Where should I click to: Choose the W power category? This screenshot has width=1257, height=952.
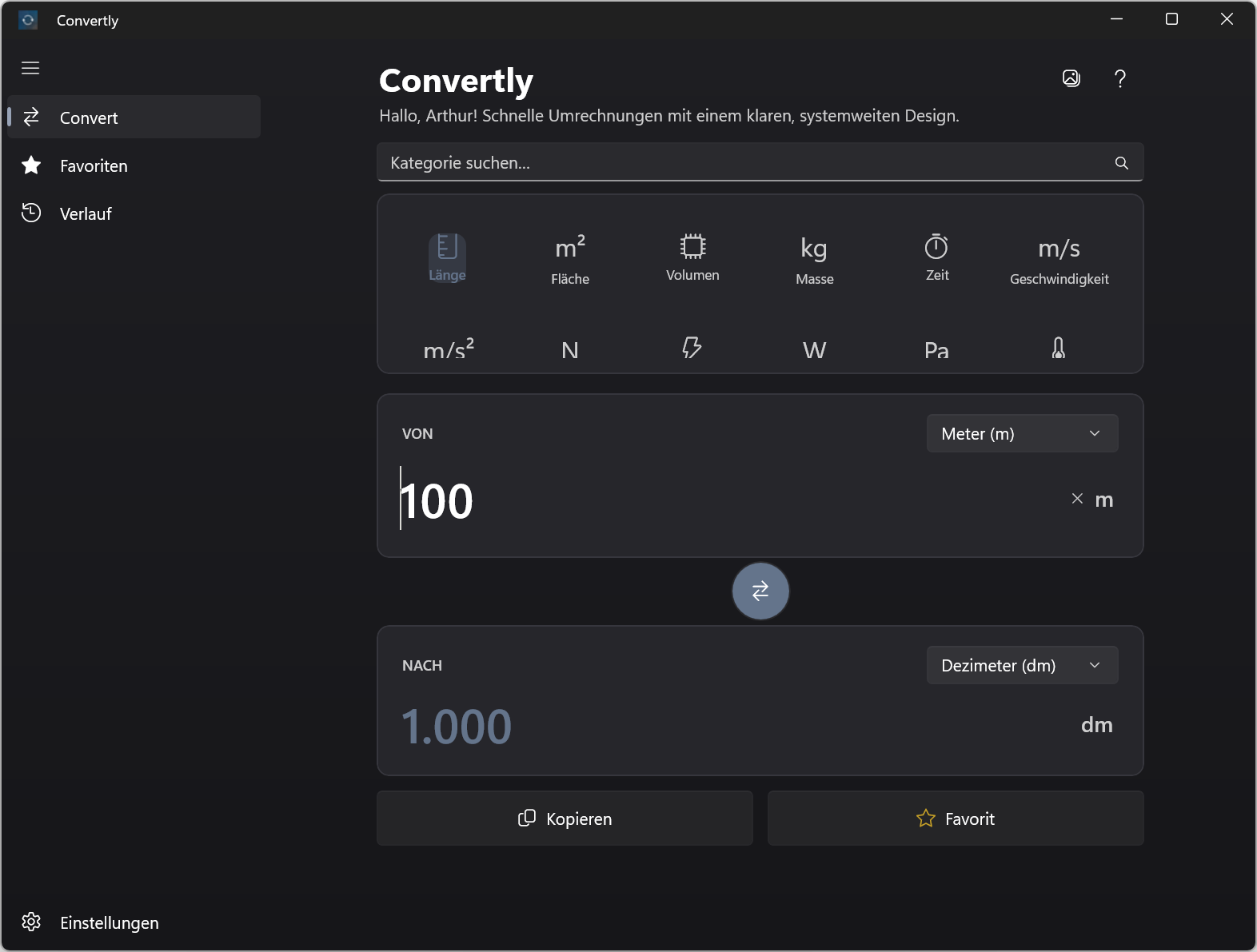pos(815,349)
